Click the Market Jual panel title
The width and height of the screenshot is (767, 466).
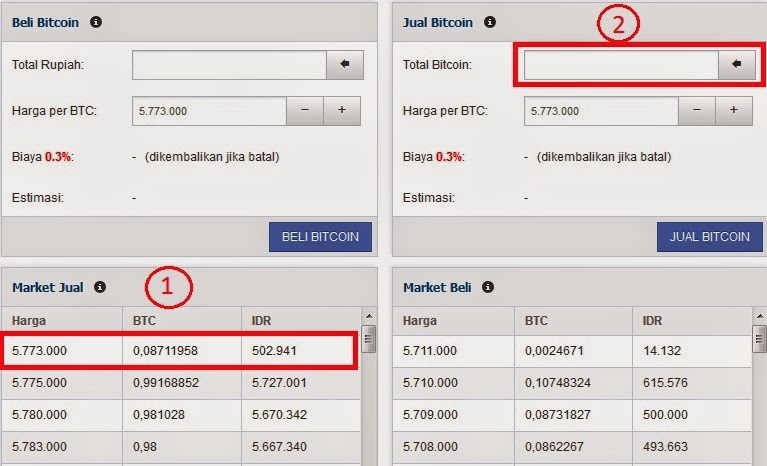[48, 288]
